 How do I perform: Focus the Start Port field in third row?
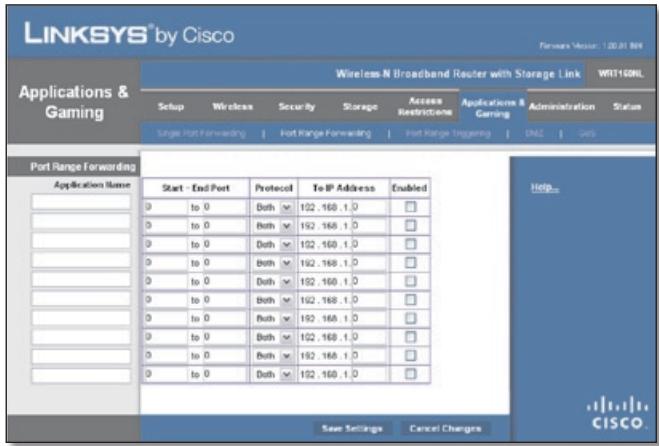pyautogui.click(x=166, y=244)
